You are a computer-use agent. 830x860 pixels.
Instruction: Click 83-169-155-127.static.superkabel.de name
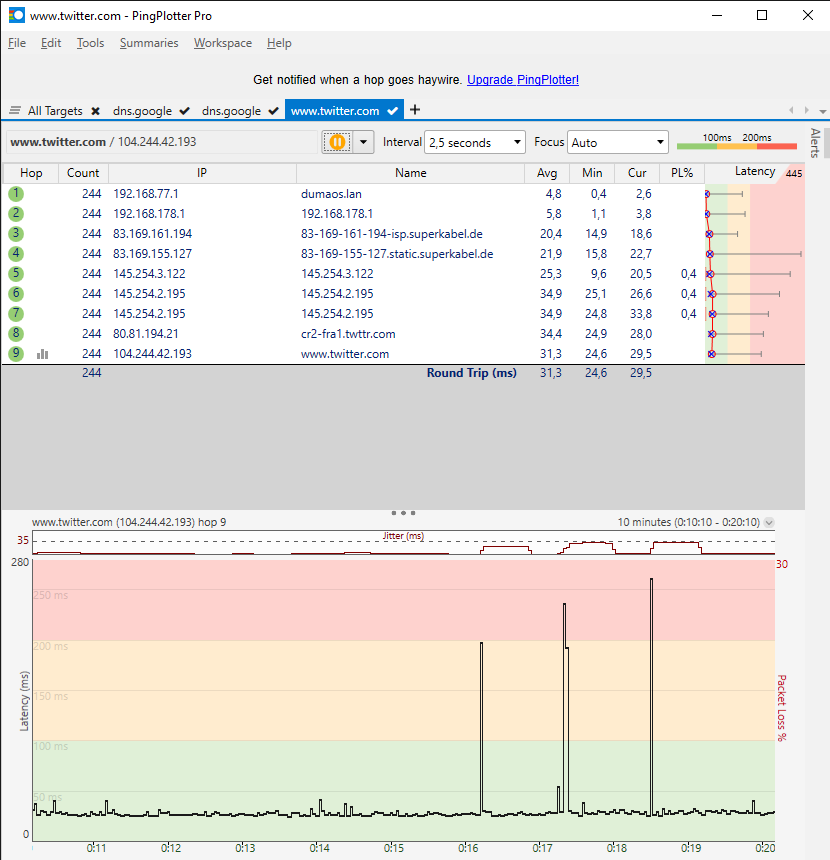[x=397, y=253]
